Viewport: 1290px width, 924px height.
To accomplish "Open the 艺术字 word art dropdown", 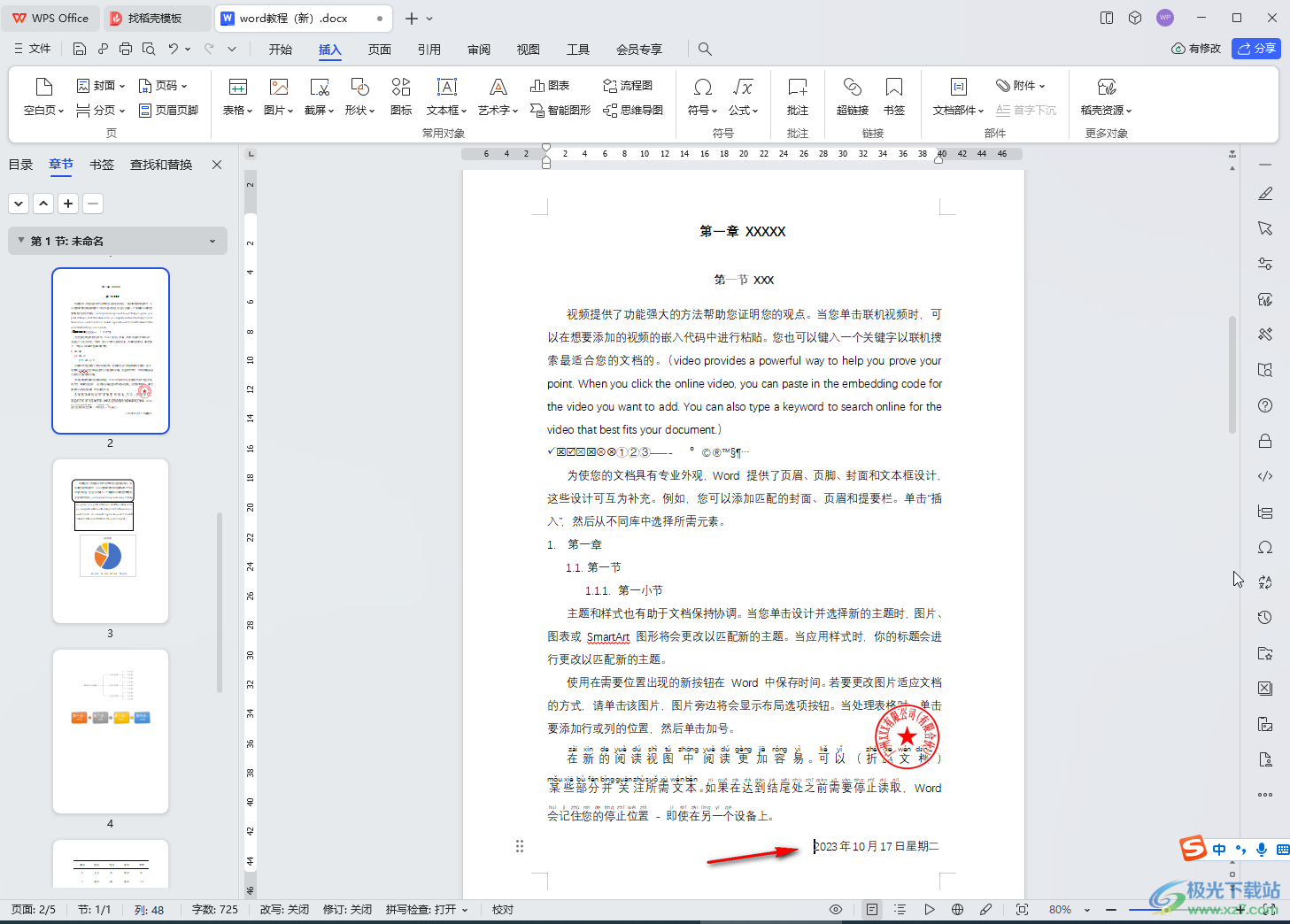I will 498,110.
